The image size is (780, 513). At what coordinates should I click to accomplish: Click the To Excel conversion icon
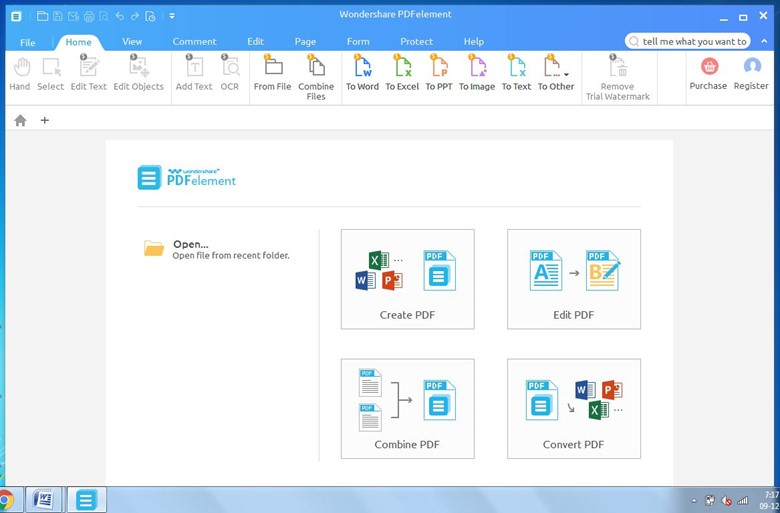pyautogui.click(x=402, y=72)
